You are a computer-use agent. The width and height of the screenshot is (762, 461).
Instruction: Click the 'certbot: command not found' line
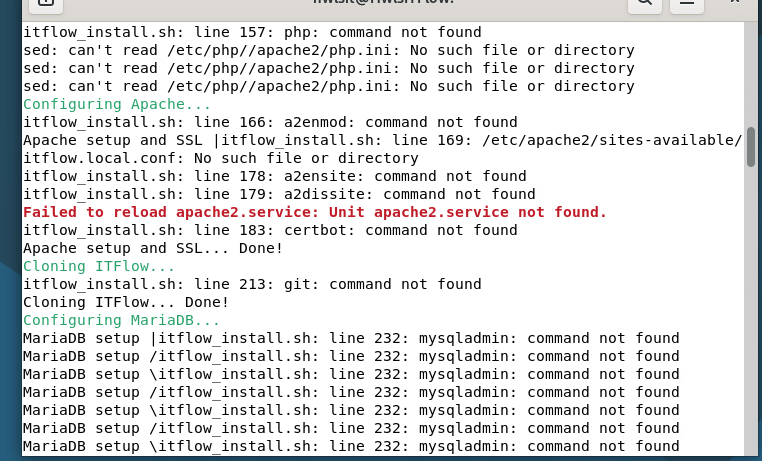270,230
